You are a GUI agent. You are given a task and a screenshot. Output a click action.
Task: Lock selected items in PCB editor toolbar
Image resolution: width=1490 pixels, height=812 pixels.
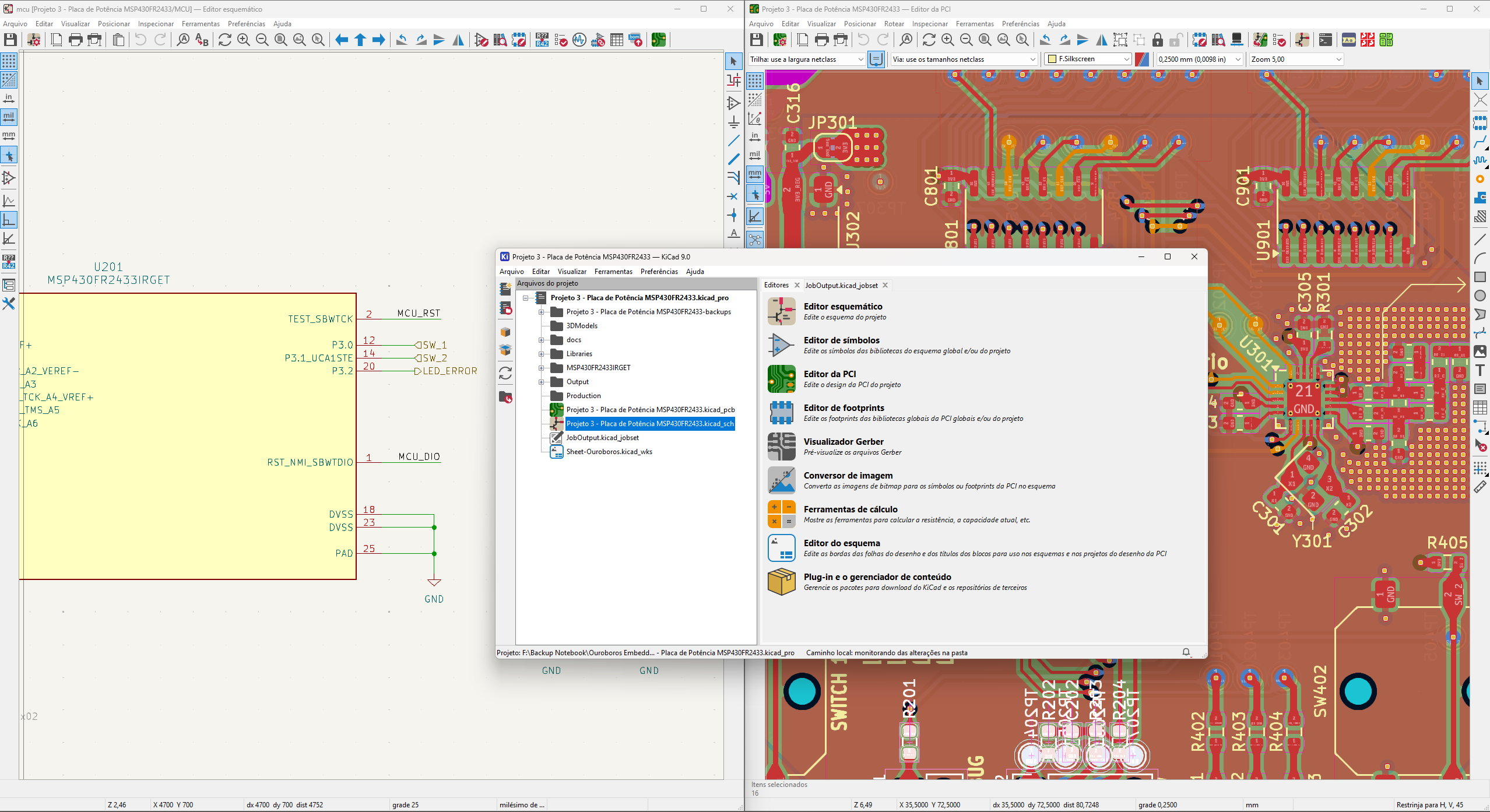click(x=1158, y=40)
